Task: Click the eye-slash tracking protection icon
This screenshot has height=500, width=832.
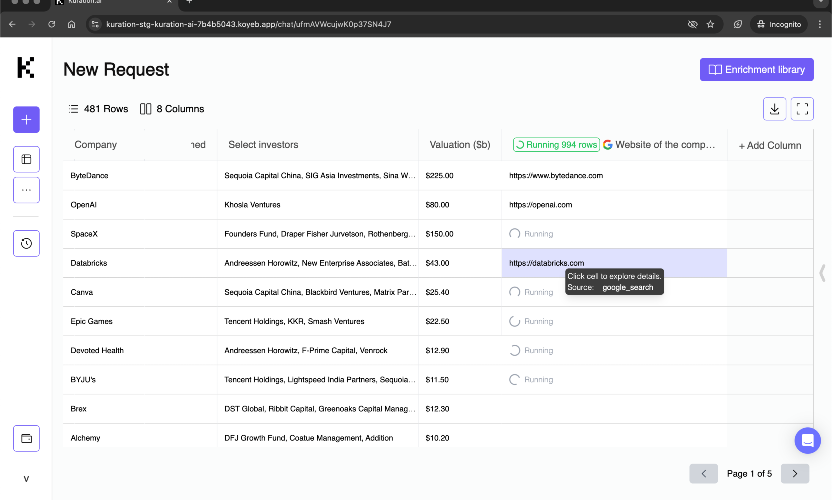Action: (x=692, y=24)
